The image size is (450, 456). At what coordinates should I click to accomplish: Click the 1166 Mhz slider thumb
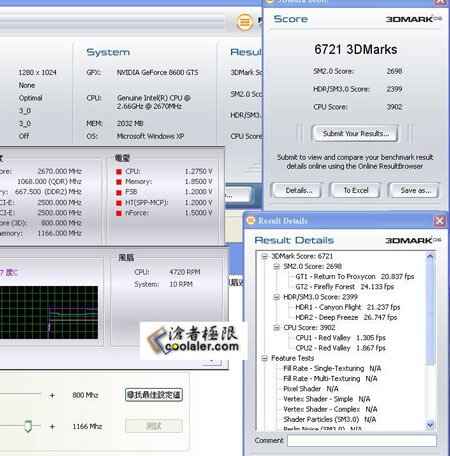[x=28, y=426]
